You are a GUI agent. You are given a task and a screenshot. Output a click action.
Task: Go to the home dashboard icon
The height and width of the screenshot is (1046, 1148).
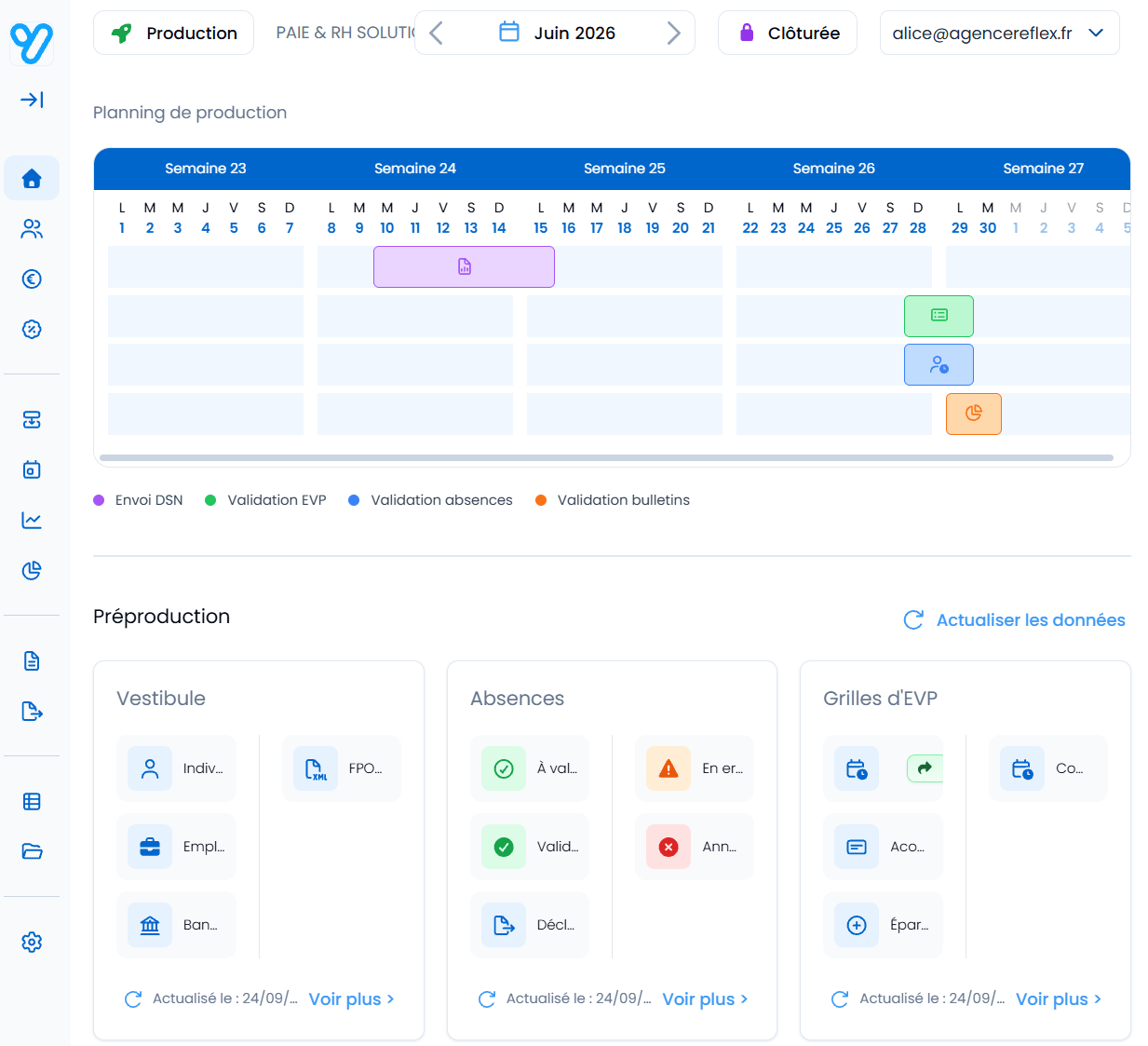point(32,178)
